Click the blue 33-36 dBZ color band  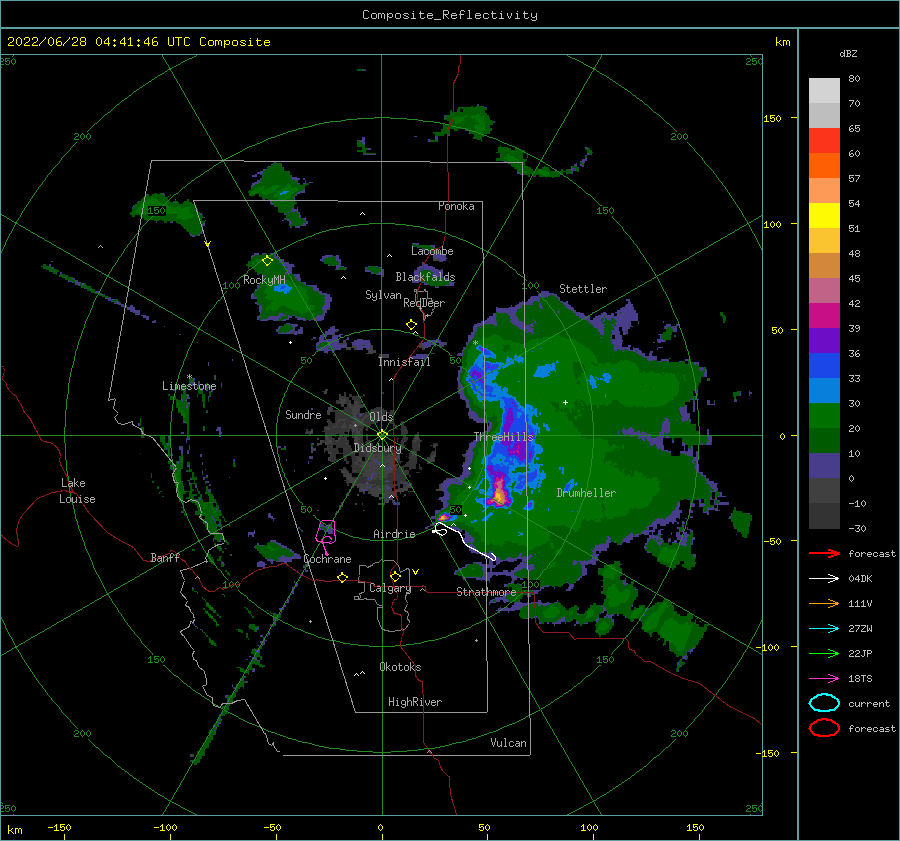pyautogui.click(x=824, y=365)
